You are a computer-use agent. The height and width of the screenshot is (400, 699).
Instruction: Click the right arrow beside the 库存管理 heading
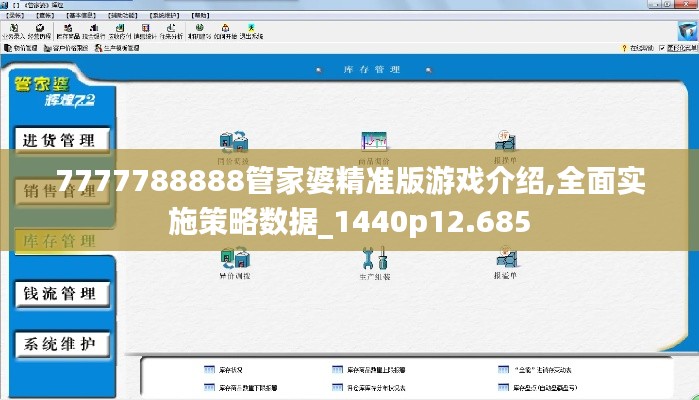point(428,70)
